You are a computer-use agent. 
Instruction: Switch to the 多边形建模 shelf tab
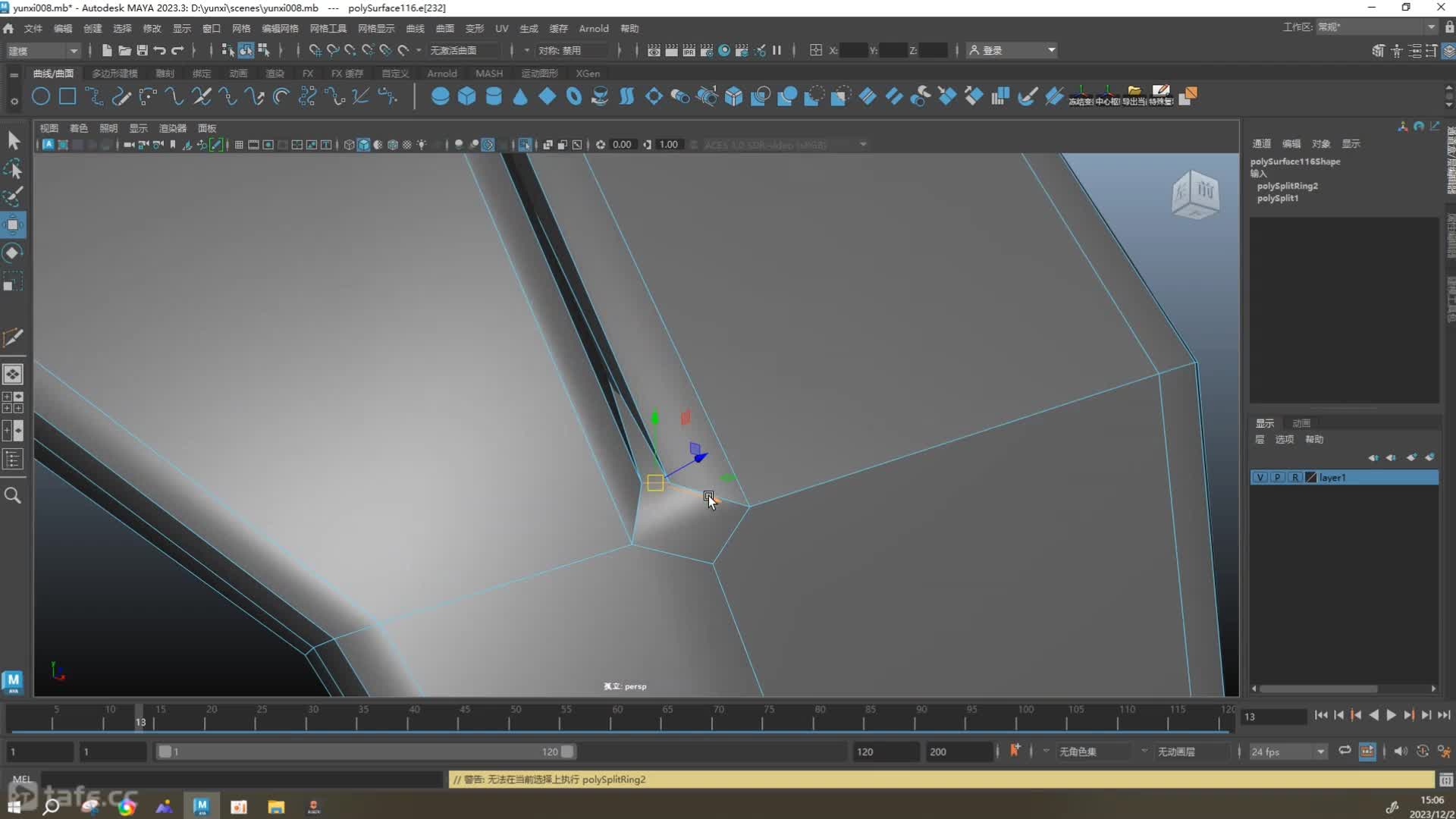point(115,74)
